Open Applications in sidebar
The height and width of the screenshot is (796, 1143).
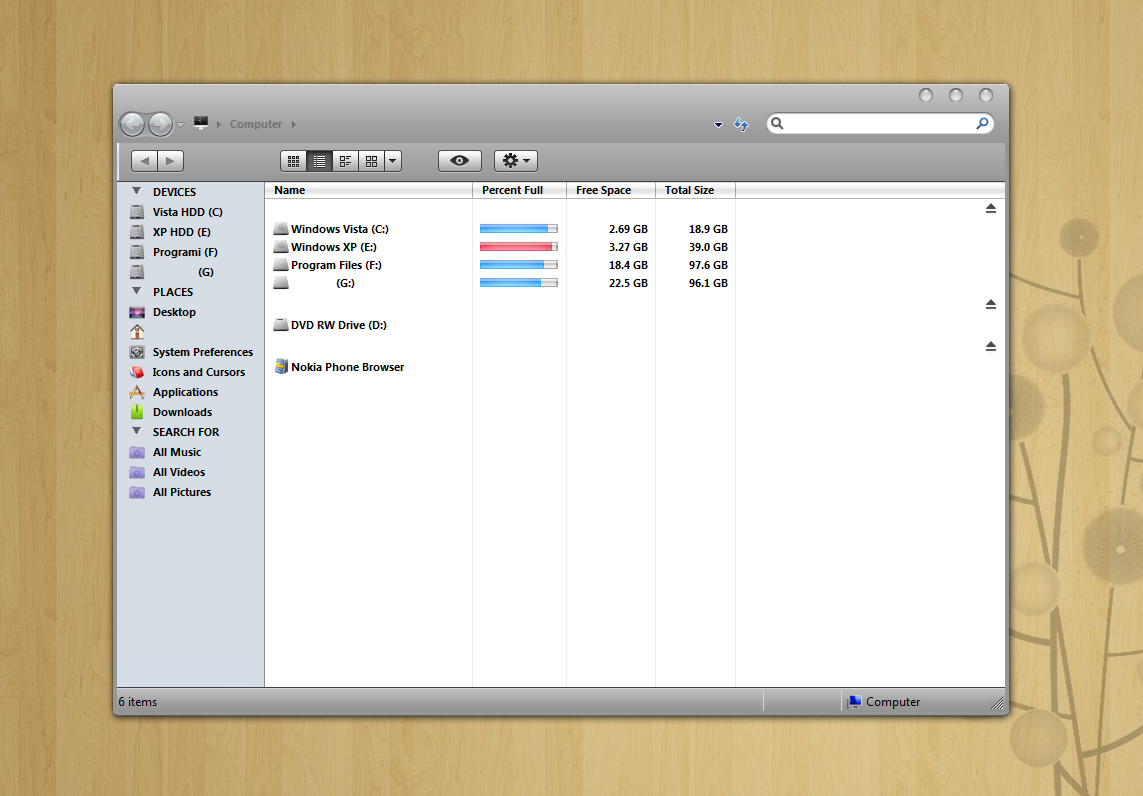[185, 392]
